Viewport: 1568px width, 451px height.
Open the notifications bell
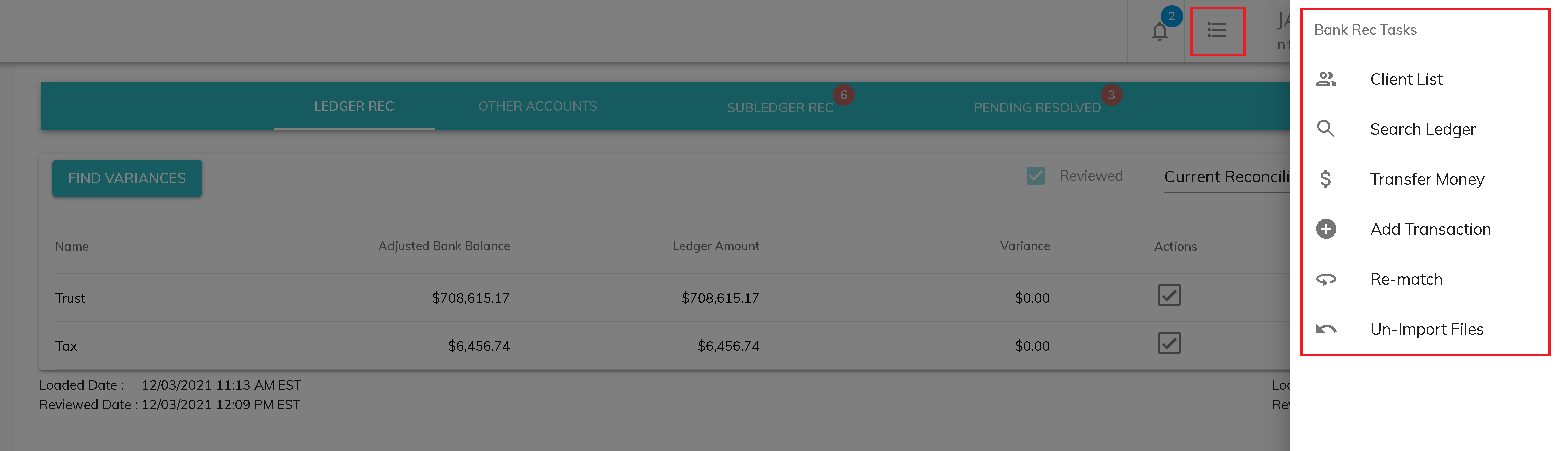(1159, 31)
